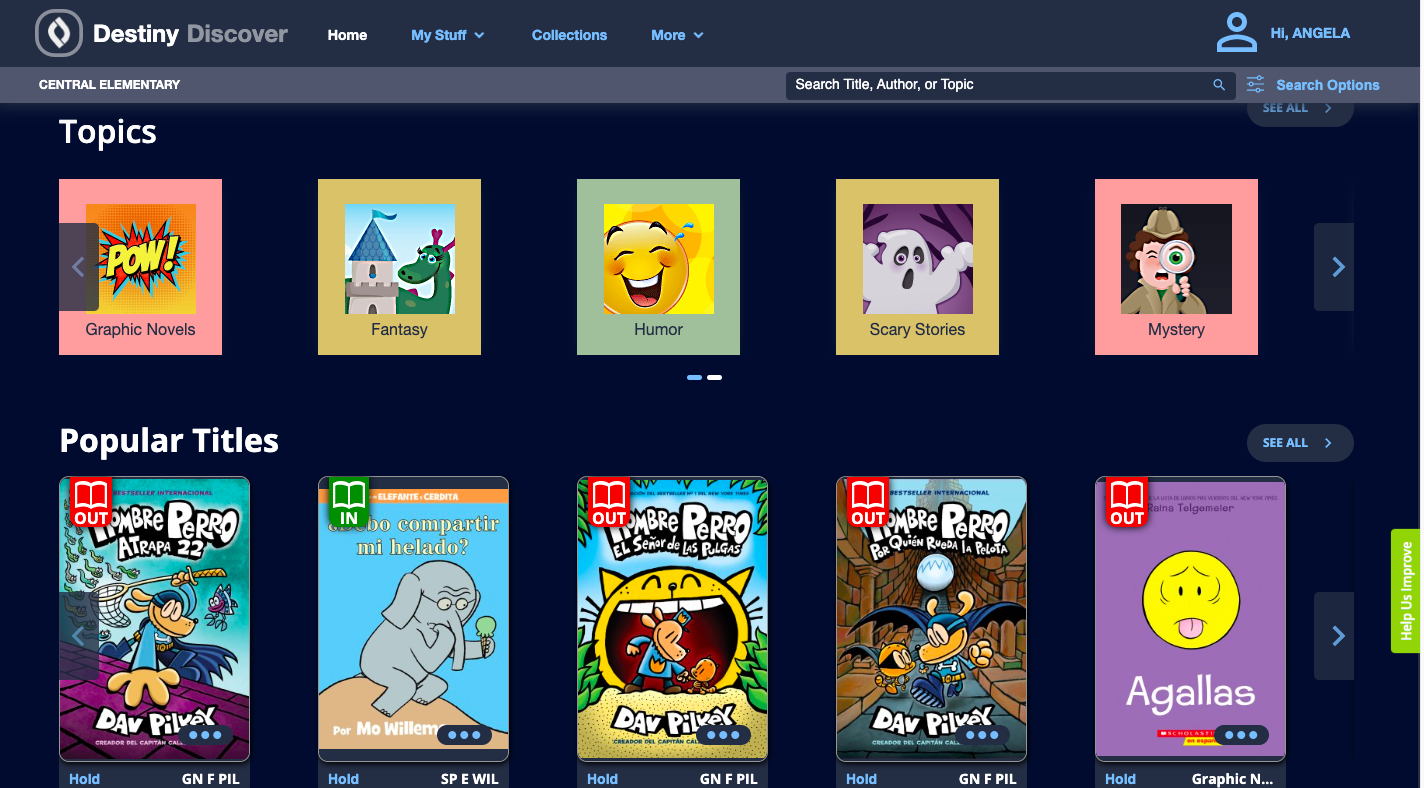This screenshot has width=1424, height=788.
Task: Go back in Popular Titles with left arrow
Action: [x=79, y=636]
